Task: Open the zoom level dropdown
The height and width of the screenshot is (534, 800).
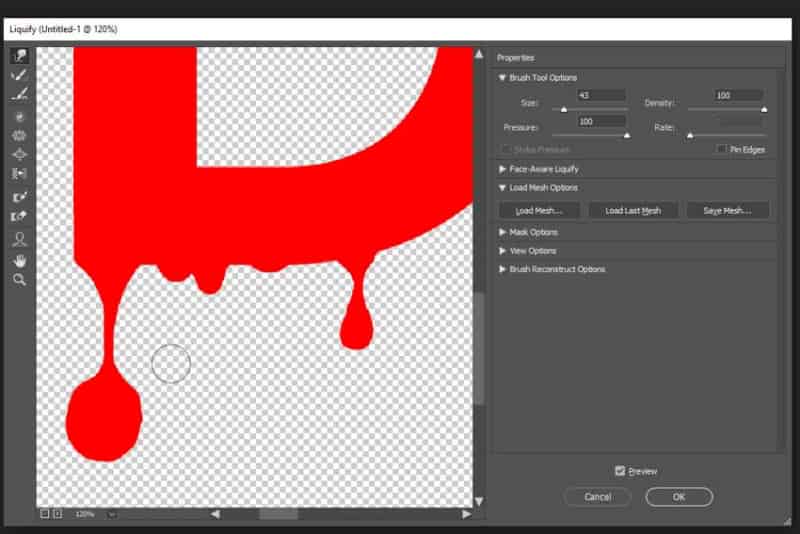Action: coord(111,514)
